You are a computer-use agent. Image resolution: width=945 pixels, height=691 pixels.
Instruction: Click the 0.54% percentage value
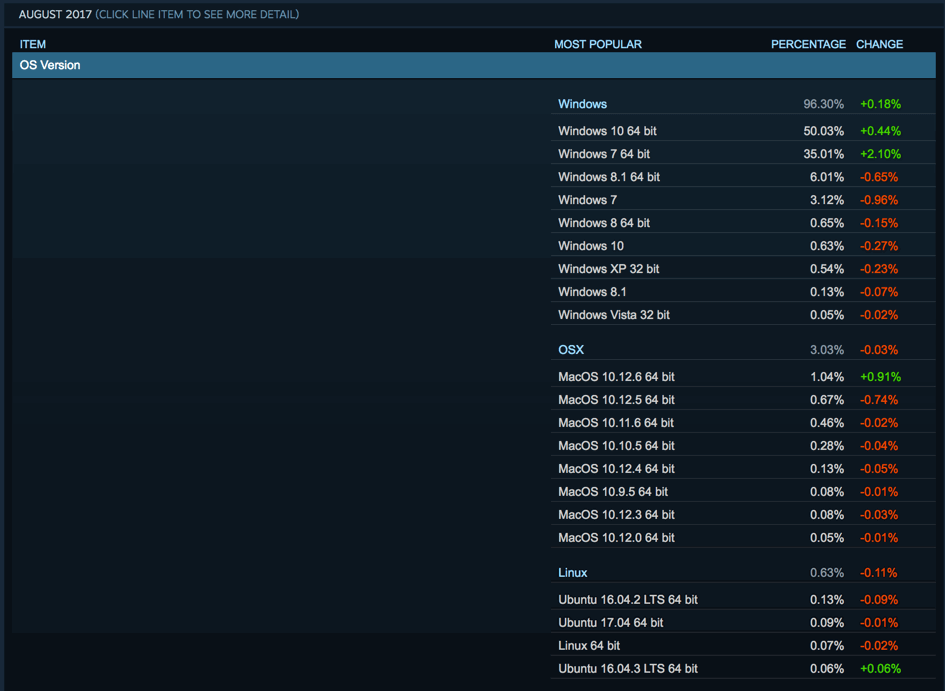coord(827,269)
